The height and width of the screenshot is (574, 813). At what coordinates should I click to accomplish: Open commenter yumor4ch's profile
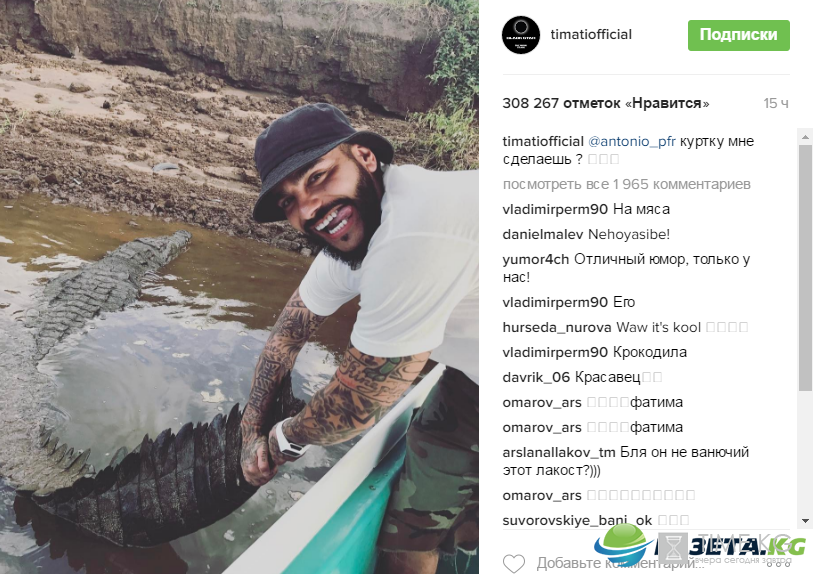tap(536, 259)
